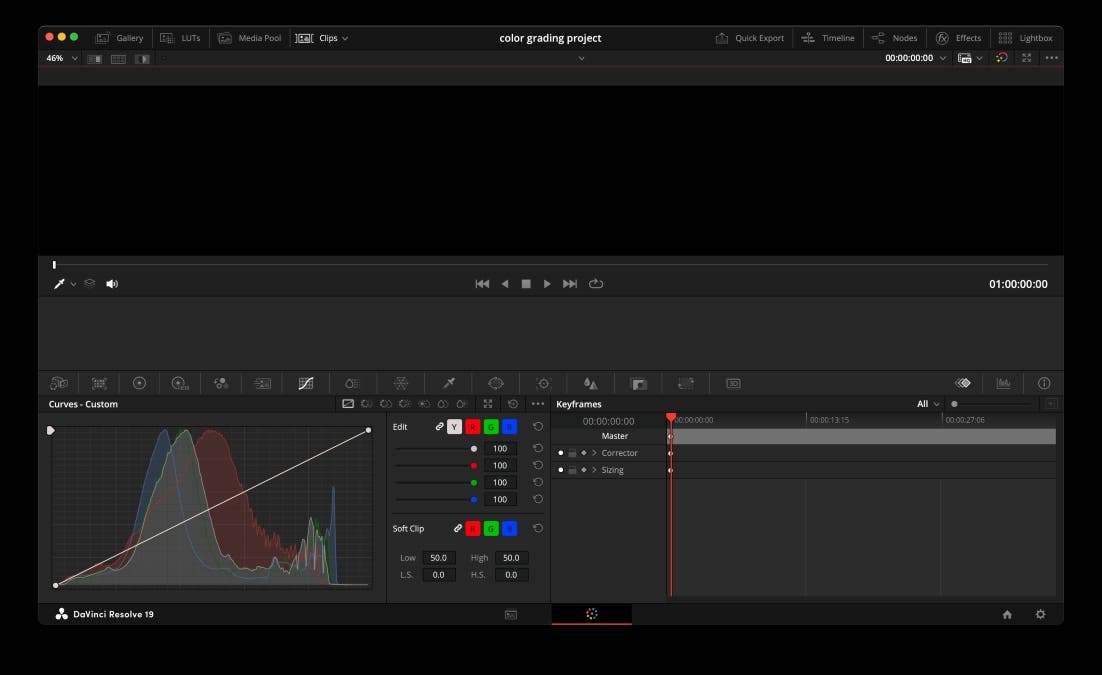Select the Qualifier eyedropper tool

click(446, 383)
